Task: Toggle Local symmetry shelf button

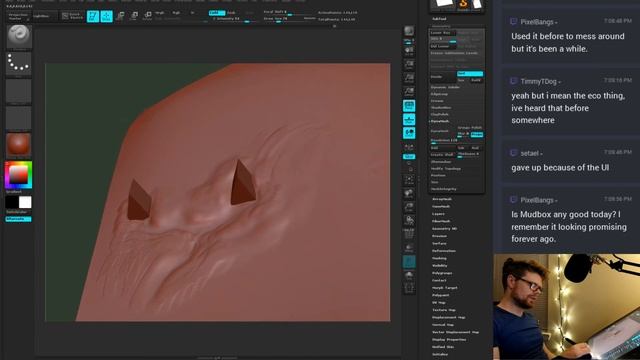Action: pyautogui.click(x=409, y=133)
